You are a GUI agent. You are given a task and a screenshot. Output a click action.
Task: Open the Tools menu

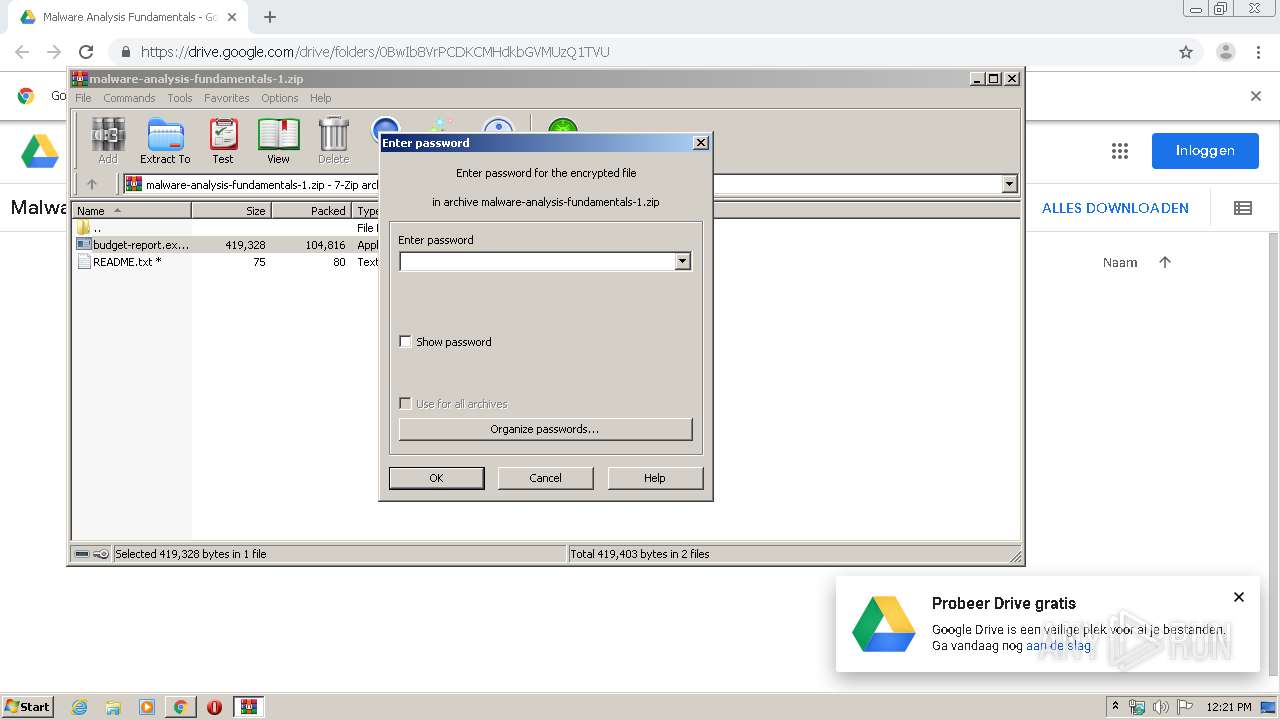coord(180,98)
